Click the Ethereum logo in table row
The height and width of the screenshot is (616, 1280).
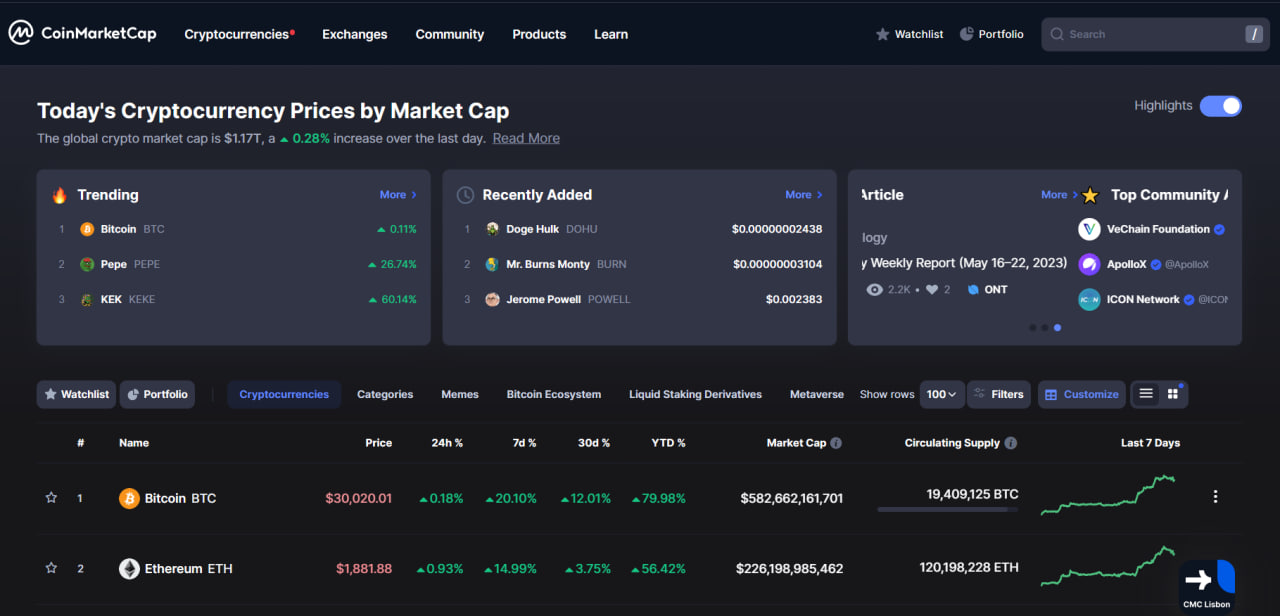(x=129, y=568)
